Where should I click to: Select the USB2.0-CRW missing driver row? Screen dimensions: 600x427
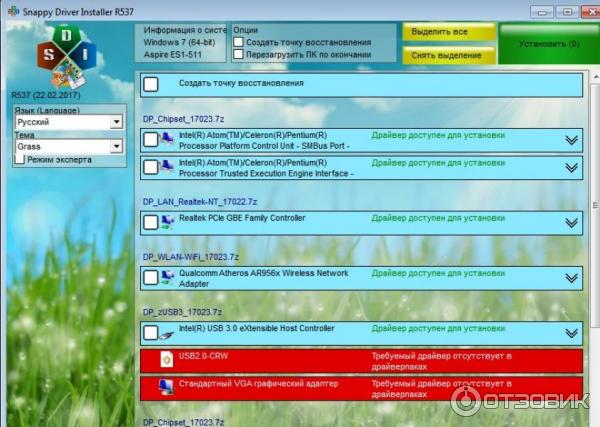(360, 358)
